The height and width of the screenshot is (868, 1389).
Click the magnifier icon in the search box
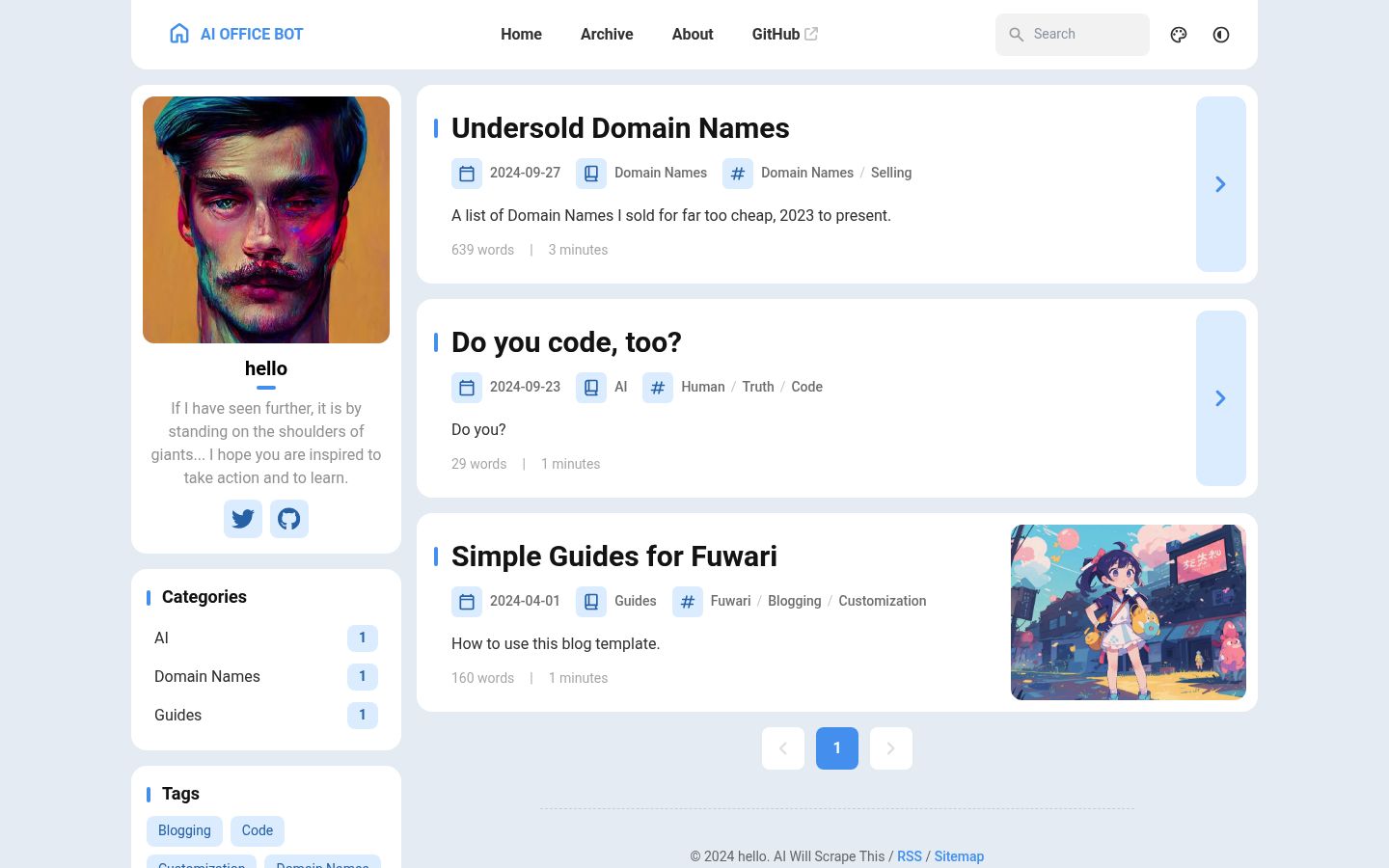point(1017,35)
